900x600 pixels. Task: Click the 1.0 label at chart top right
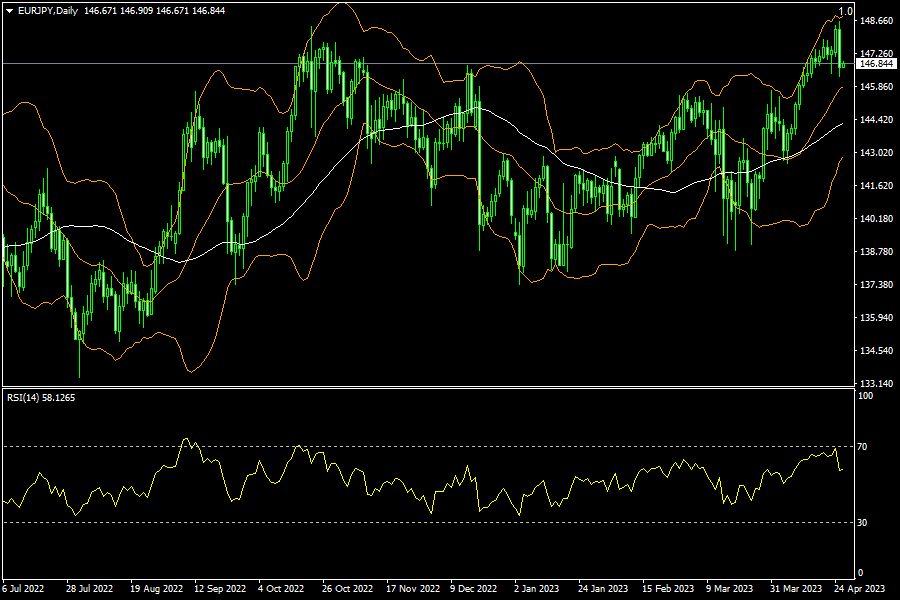coord(845,11)
